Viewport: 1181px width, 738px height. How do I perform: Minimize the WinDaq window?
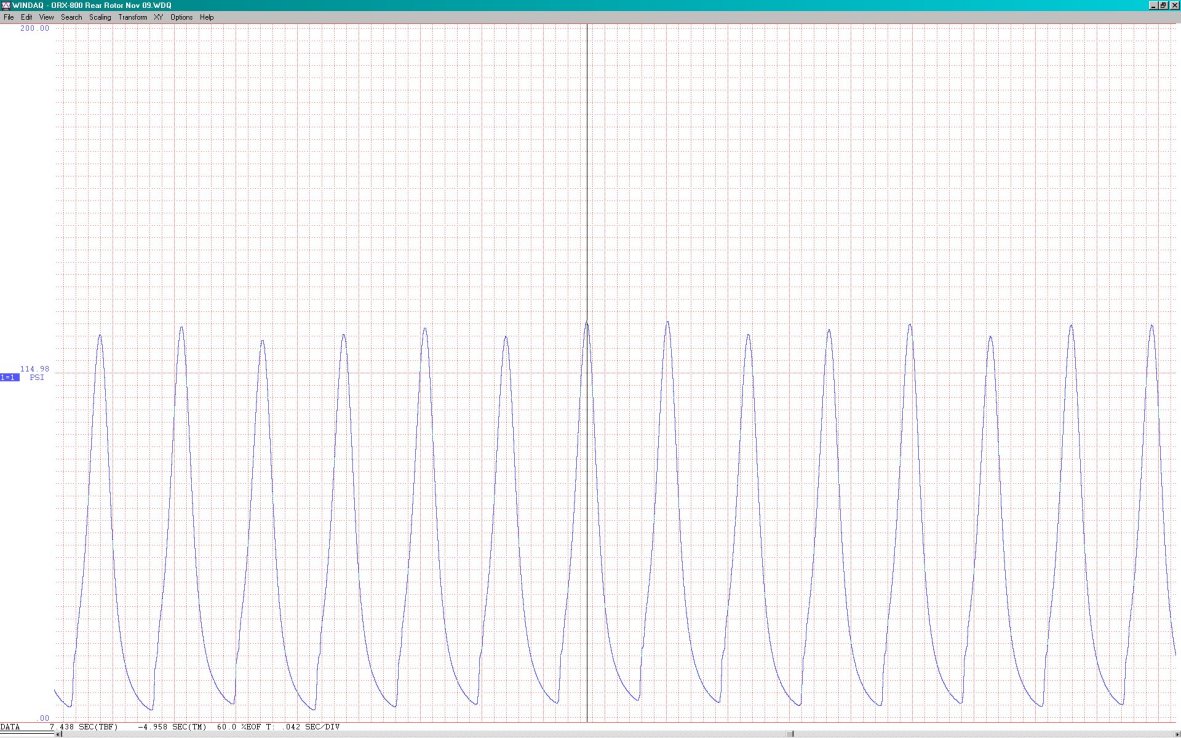coord(1155,5)
